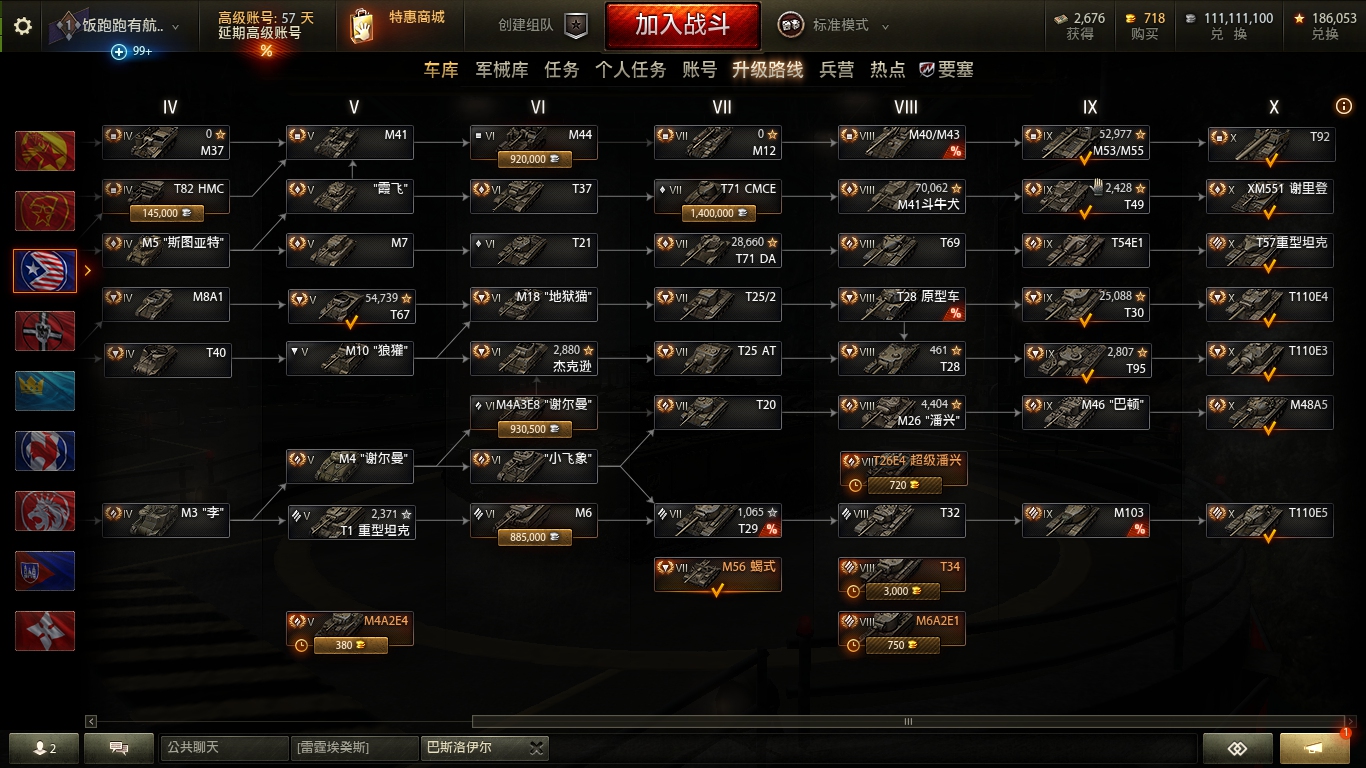
Task: Switch to the 车库 tab
Action: (441, 70)
